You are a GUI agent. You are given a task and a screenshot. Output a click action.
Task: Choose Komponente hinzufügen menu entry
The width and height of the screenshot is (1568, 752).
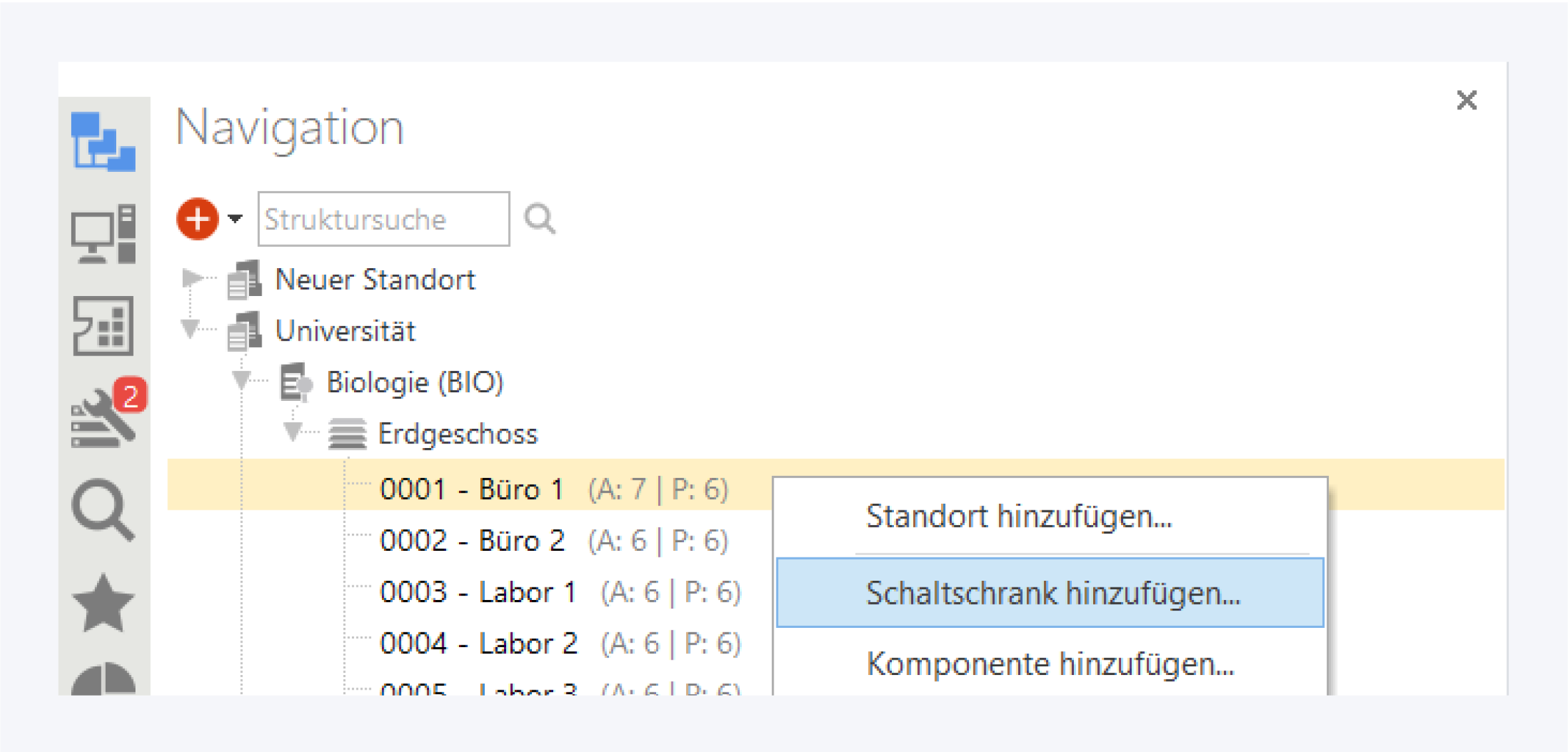tap(1050, 664)
